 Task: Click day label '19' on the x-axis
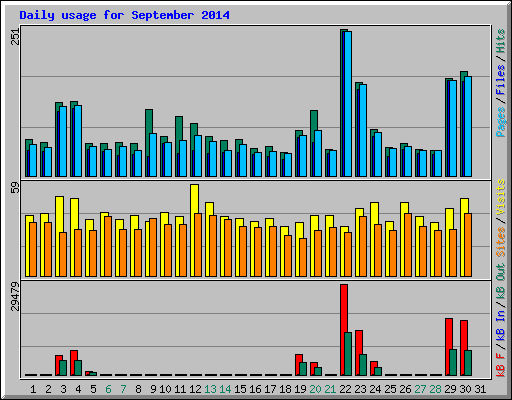click(x=300, y=389)
